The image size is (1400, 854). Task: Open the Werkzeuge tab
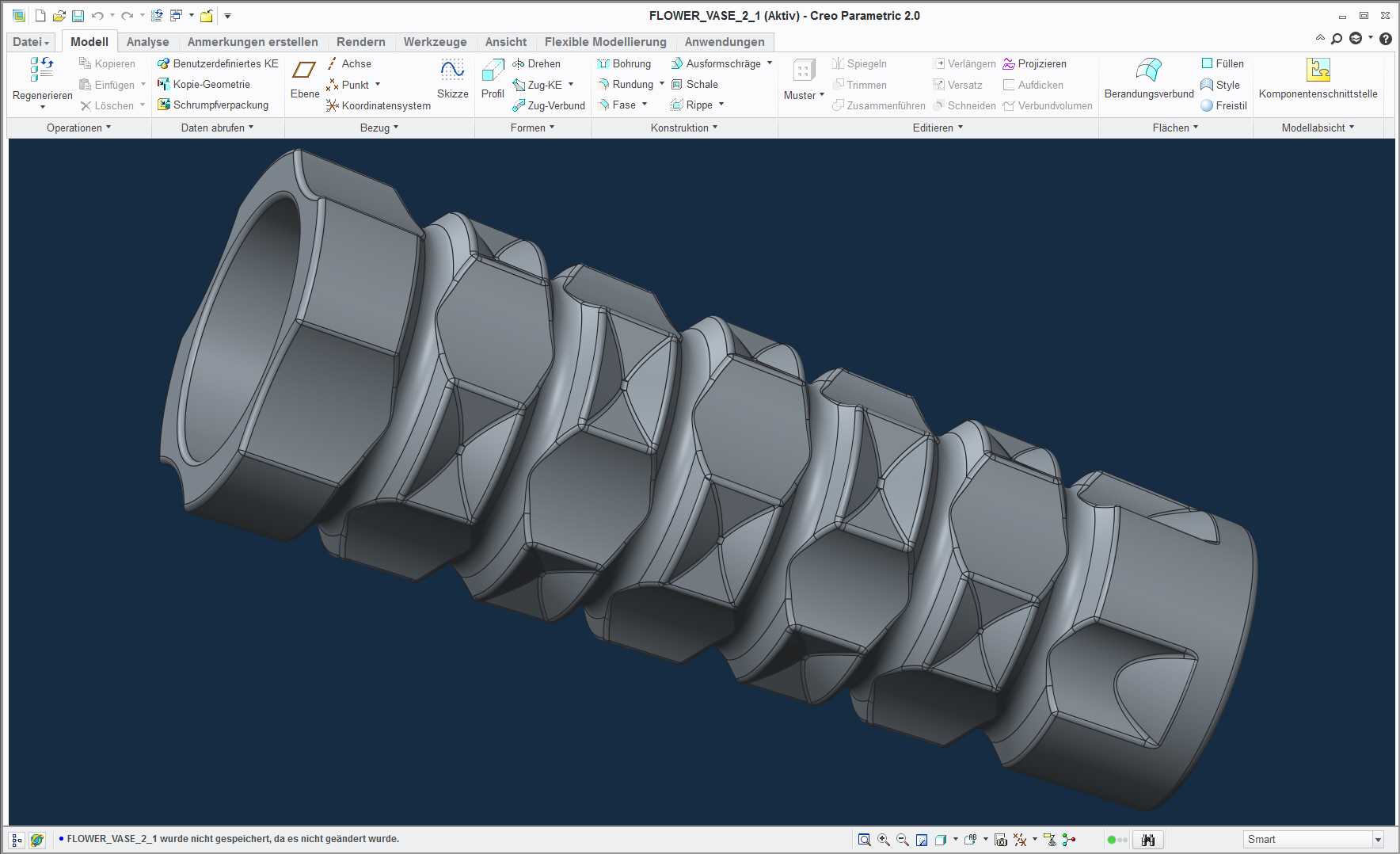(x=435, y=42)
